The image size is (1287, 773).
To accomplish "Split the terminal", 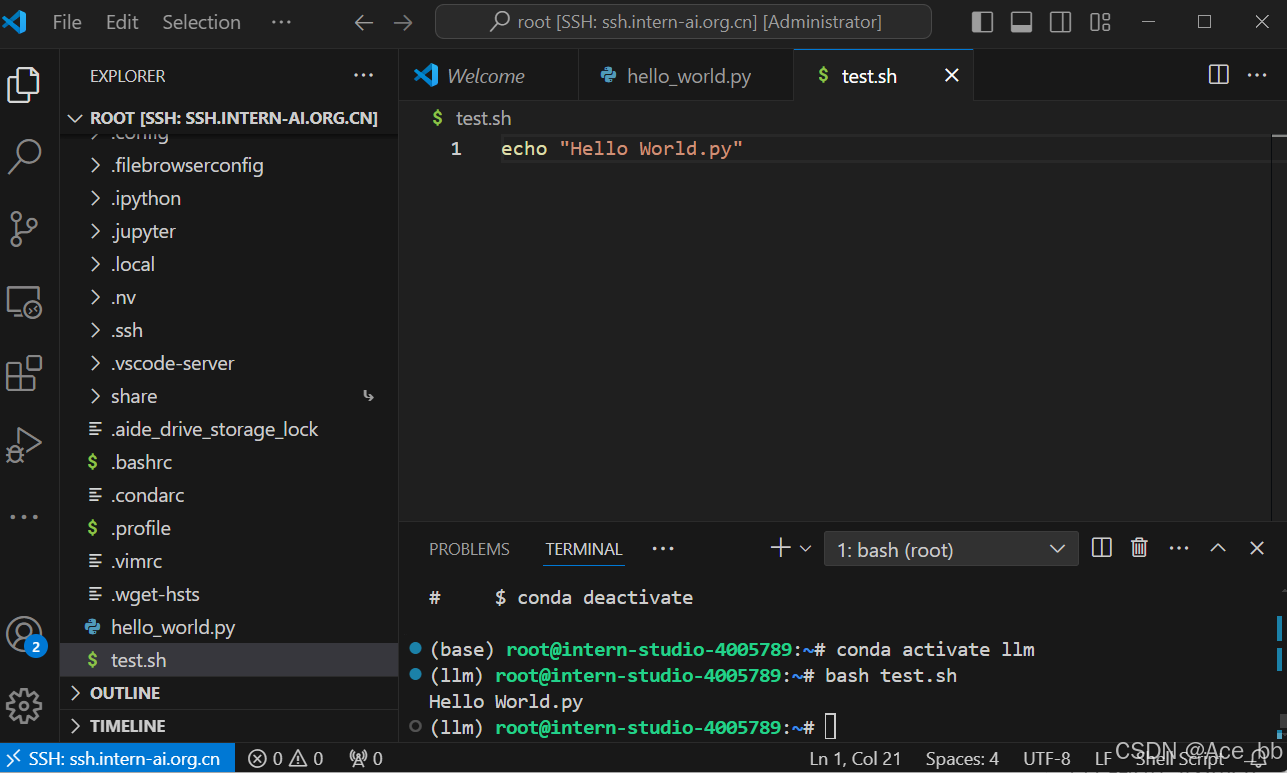I will 1102,548.
